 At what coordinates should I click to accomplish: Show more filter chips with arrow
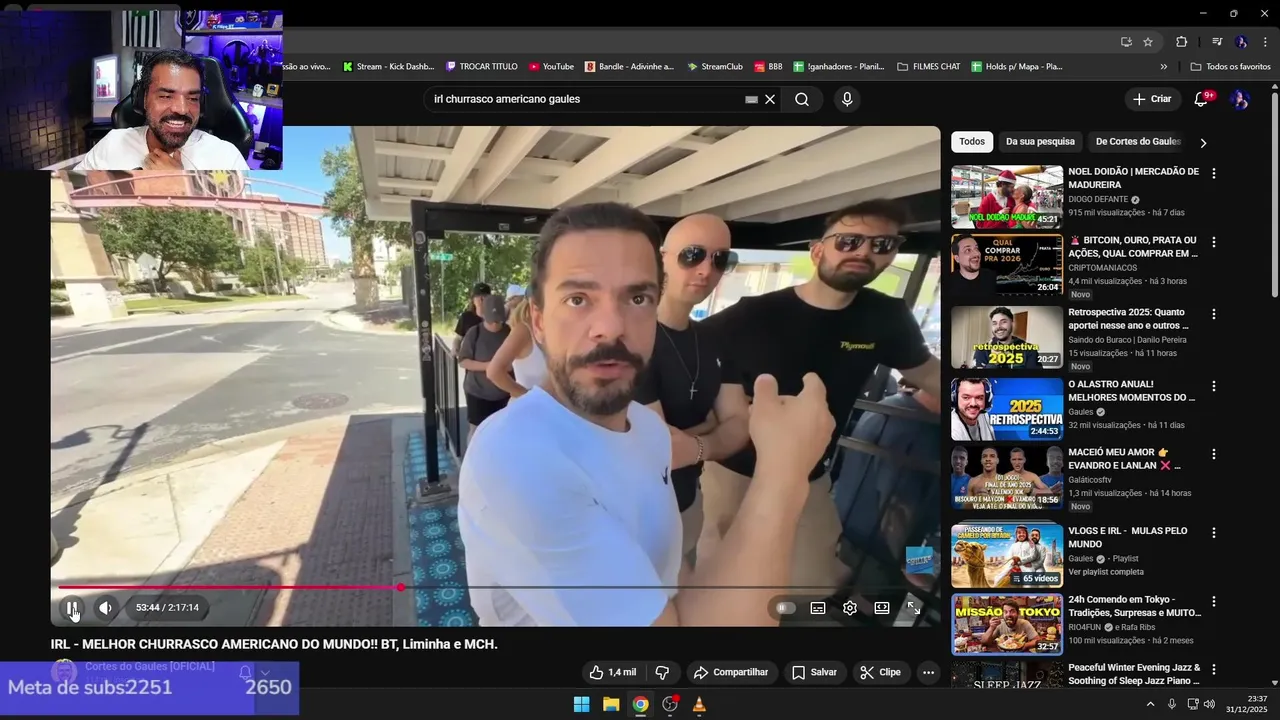[1203, 142]
